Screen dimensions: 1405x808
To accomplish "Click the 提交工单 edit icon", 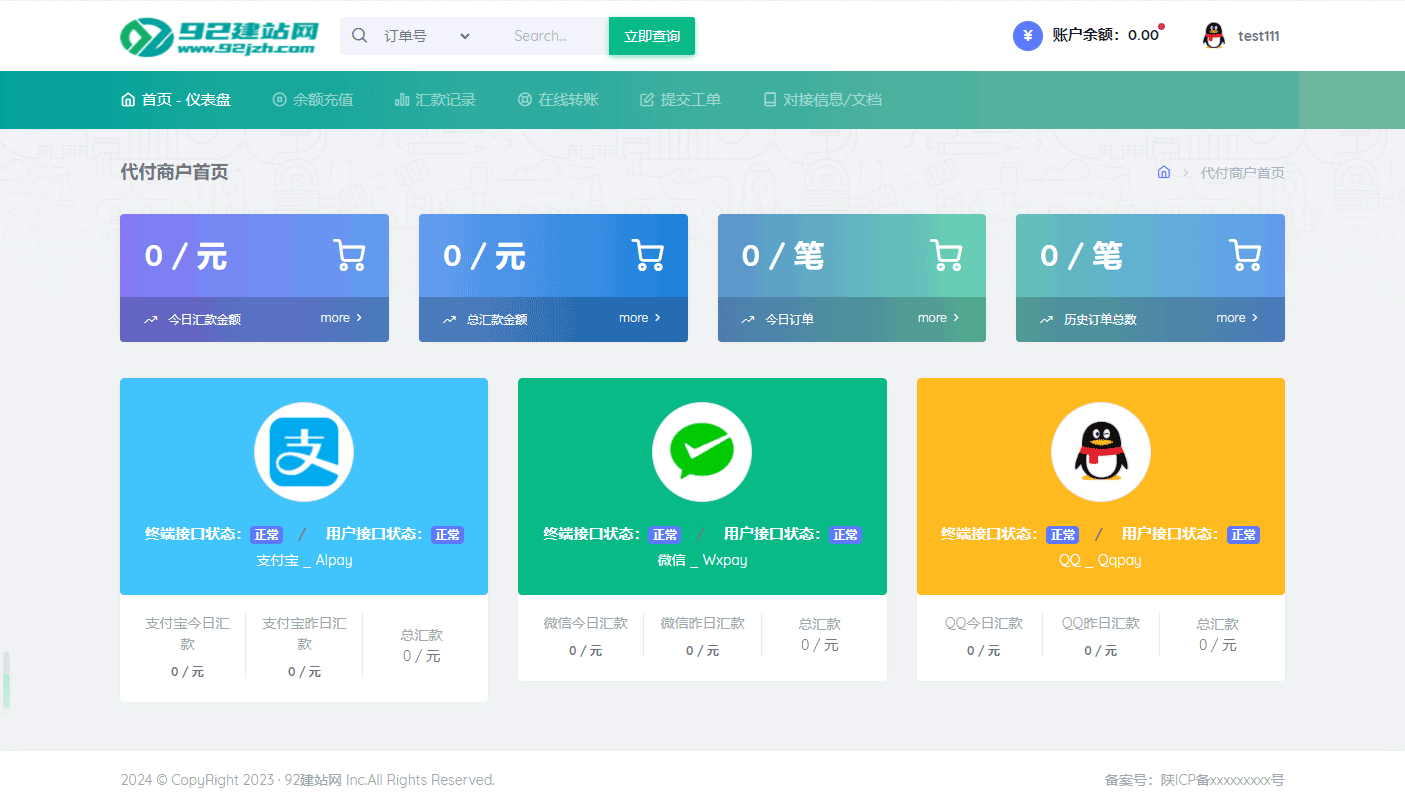I will point(647,100).
